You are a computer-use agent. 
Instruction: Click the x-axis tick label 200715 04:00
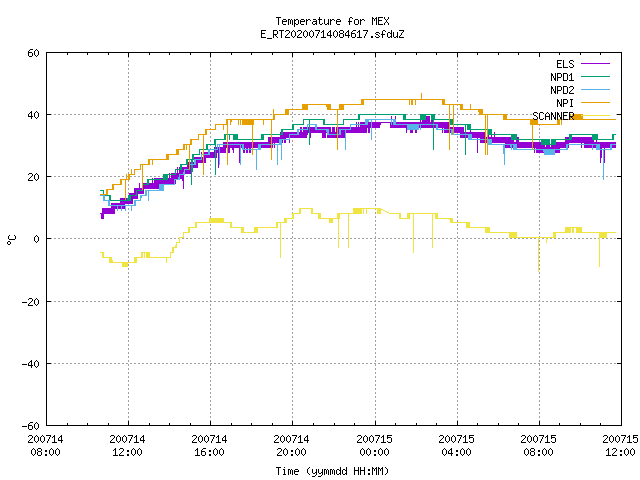pos(456,446)
